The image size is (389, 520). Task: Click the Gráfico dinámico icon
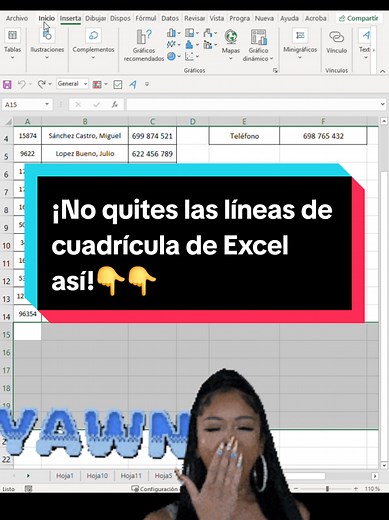click(x=258, y=37)
